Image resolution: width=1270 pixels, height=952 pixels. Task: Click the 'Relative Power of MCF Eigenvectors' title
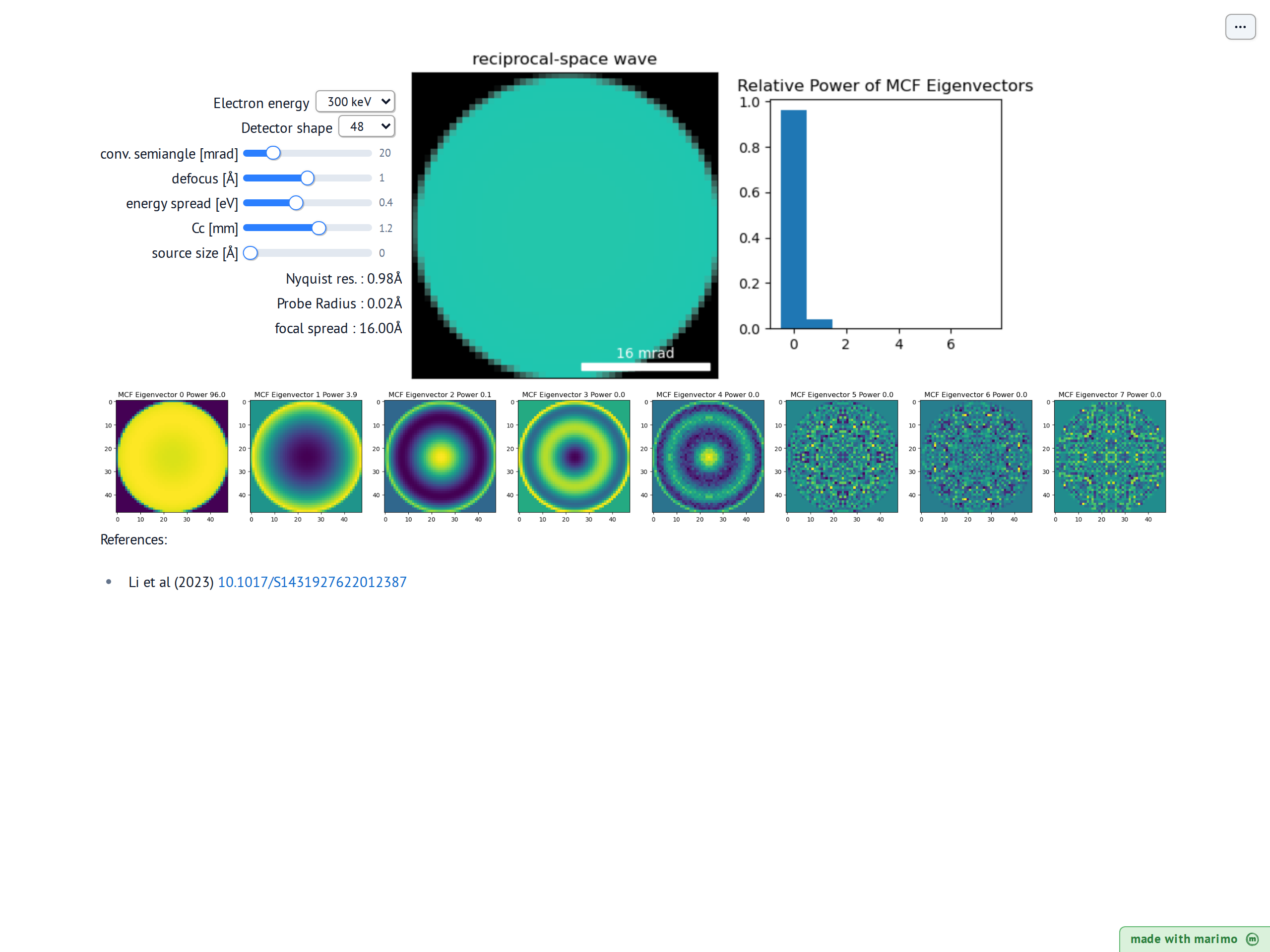coord(885,85)
